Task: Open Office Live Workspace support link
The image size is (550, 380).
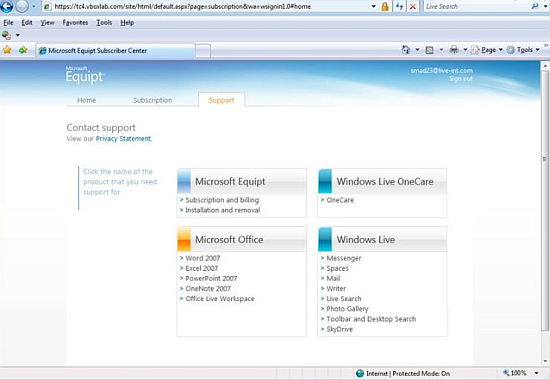Action: pos(220,299)
